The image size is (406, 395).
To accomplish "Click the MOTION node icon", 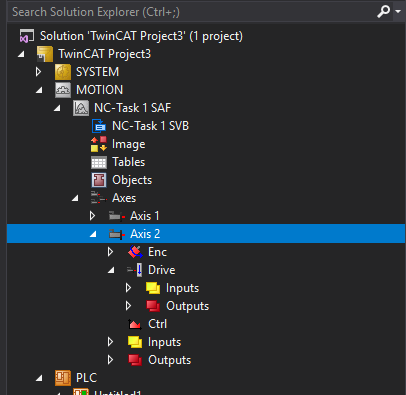I will [x=63, y=90].
